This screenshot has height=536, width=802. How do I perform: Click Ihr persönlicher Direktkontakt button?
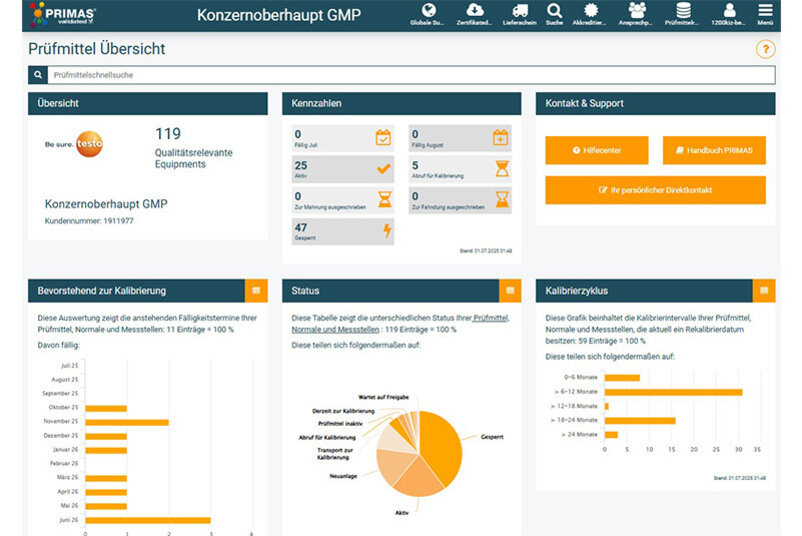pos(655,189)
